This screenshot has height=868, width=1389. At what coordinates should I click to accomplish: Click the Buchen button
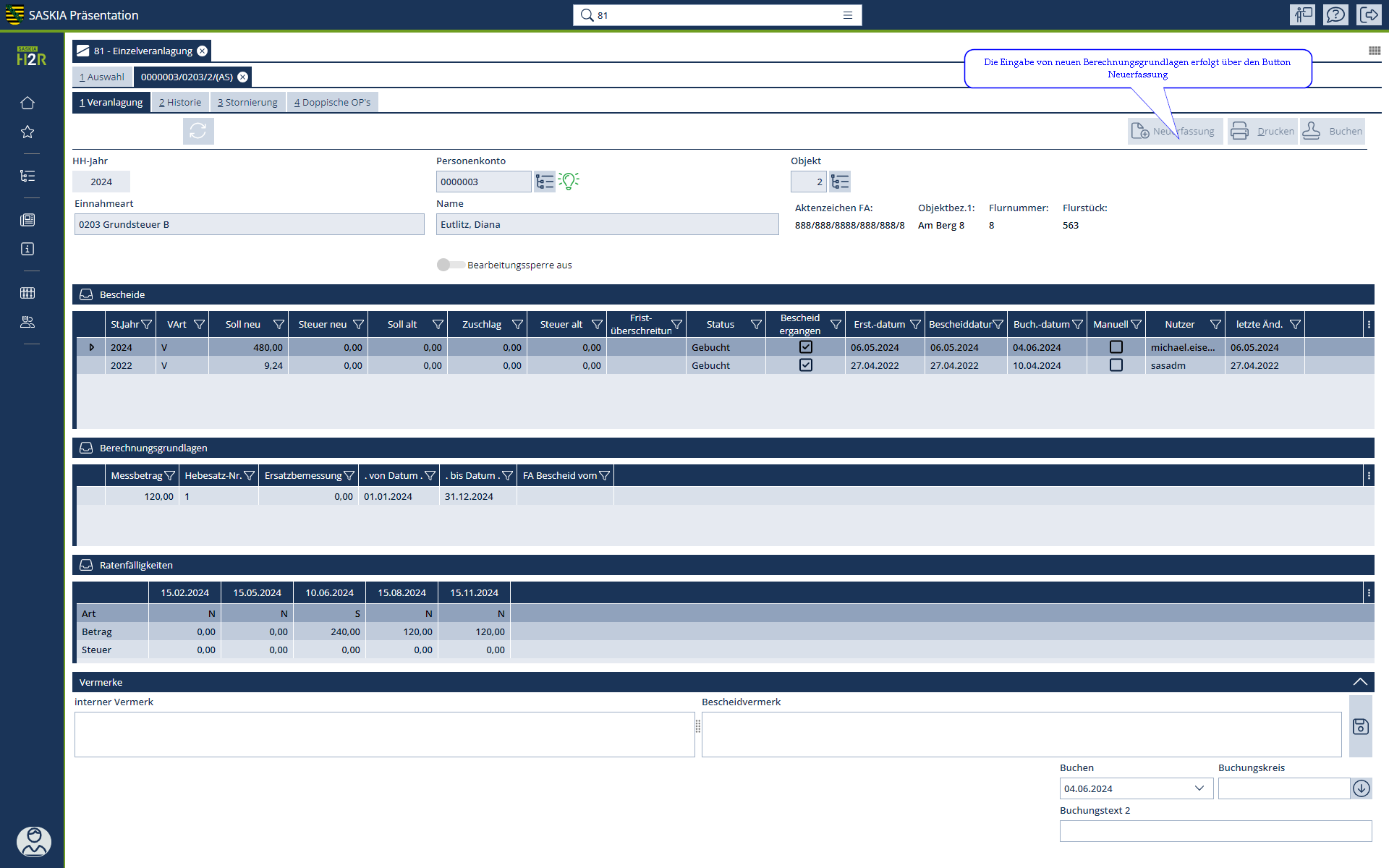pos(1332,131)
